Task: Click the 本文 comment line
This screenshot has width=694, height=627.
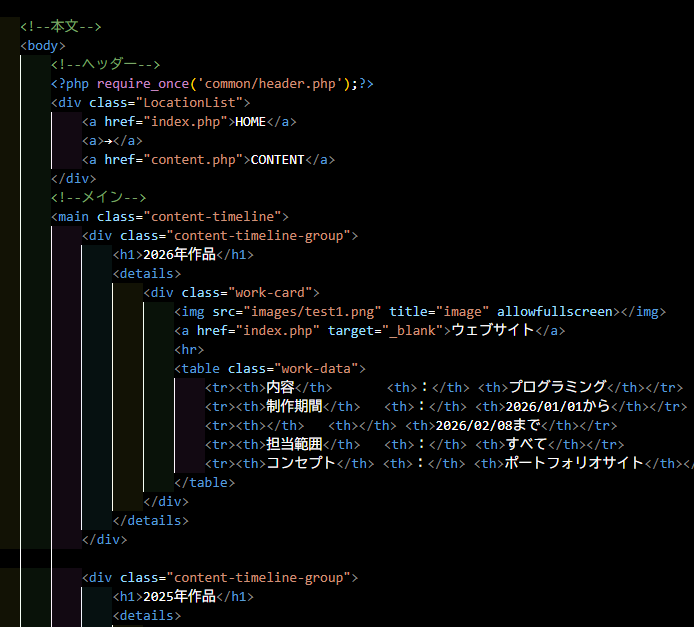Action: coord(61,27)
